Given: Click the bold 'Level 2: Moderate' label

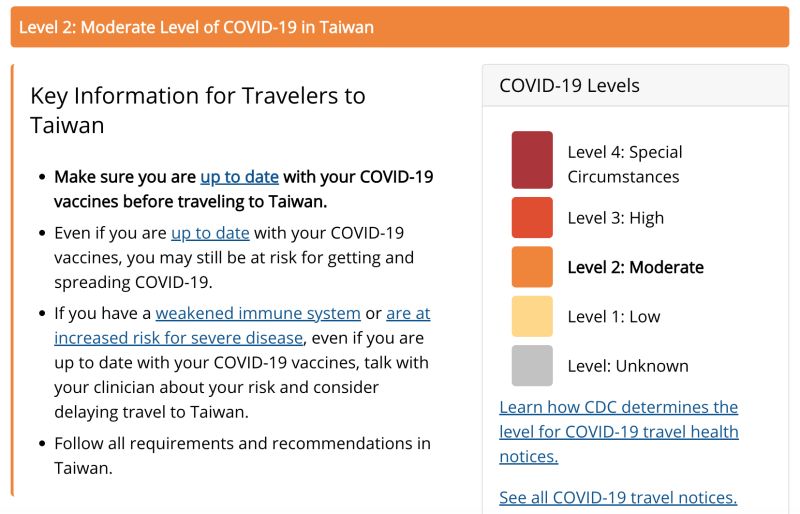Looking at the screenshot, I should point(636,267).
